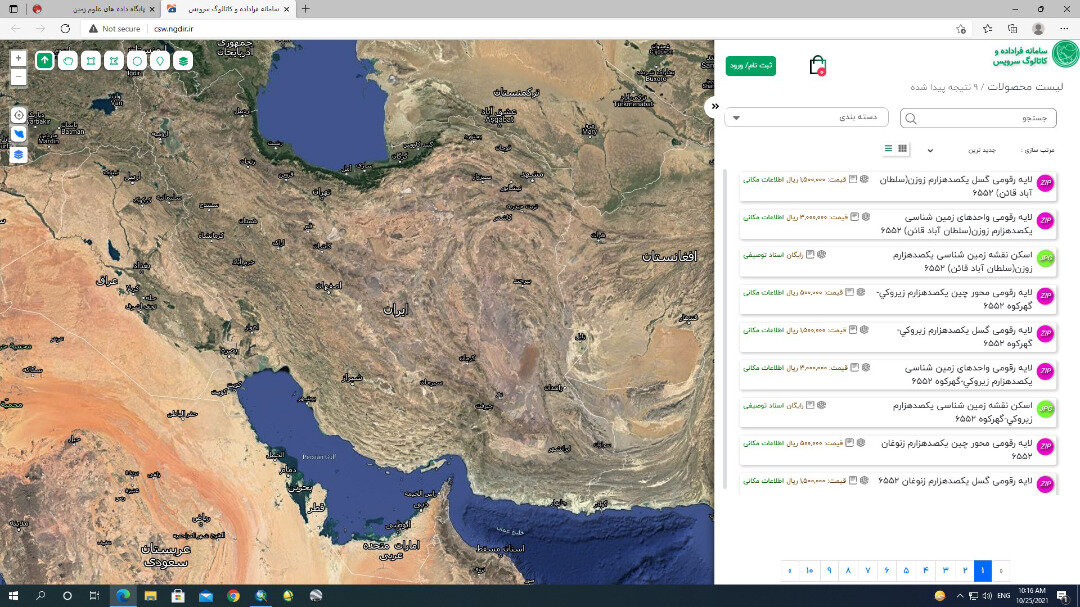Zoom in on the map
Viewport: 1080px width, 607px height.
[18, 59]
